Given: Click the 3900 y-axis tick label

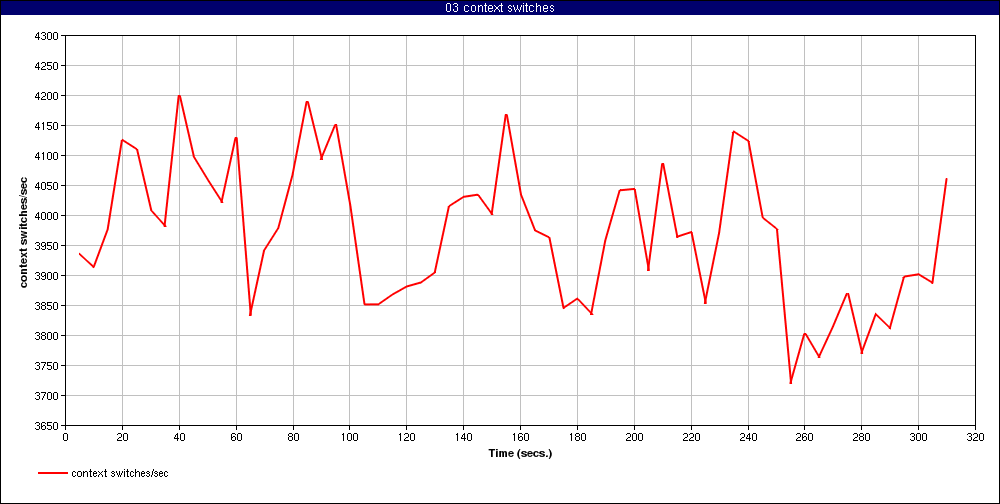Looking at the screenshot, I should [x=48, y=276].
